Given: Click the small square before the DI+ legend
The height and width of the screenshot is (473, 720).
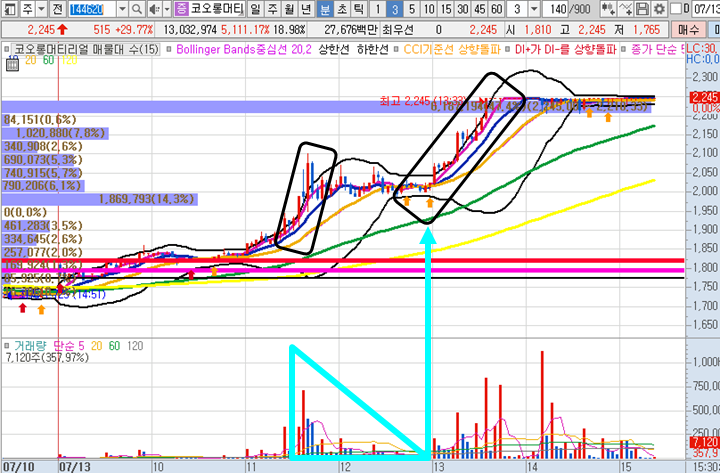Looking at the screenshot, I should [507, 49].
